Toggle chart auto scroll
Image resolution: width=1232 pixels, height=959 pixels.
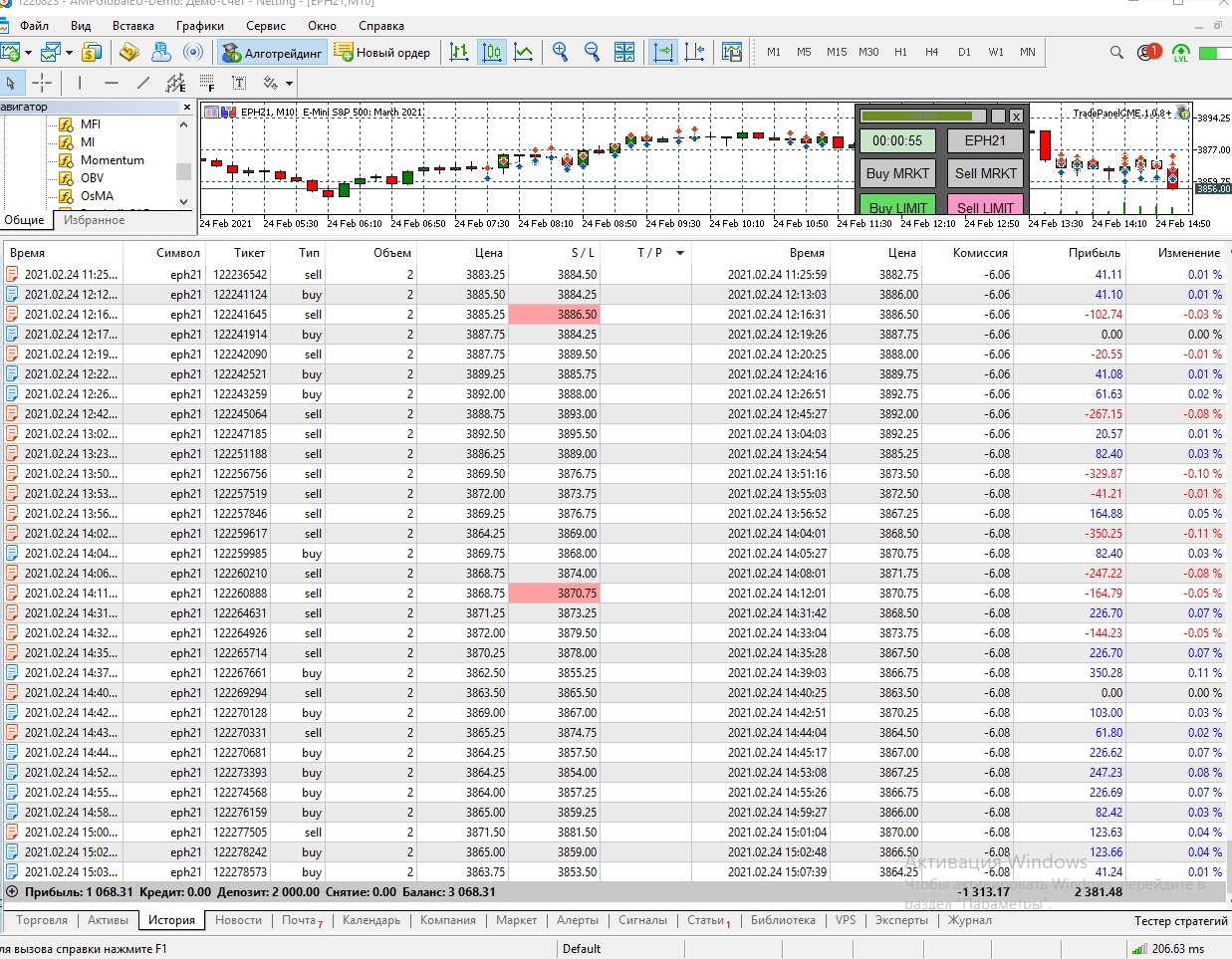(x=662, y=52)
